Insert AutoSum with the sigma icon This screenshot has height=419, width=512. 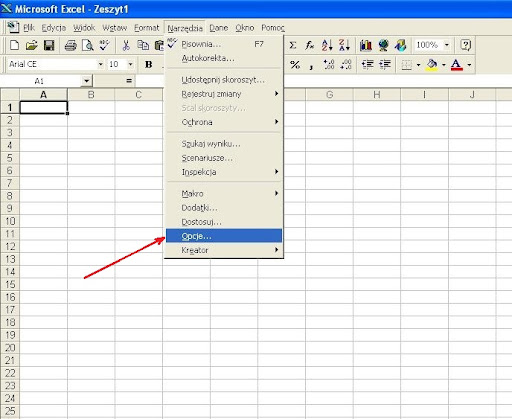293,45
